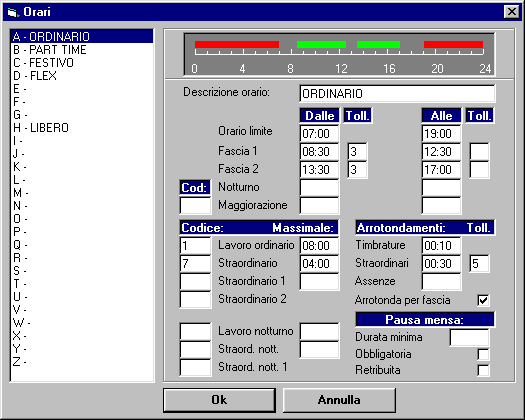Click the Fascia 2 Dalle tolerance field
The width and height of the screenshot is (525, 420).
point(357,169)
